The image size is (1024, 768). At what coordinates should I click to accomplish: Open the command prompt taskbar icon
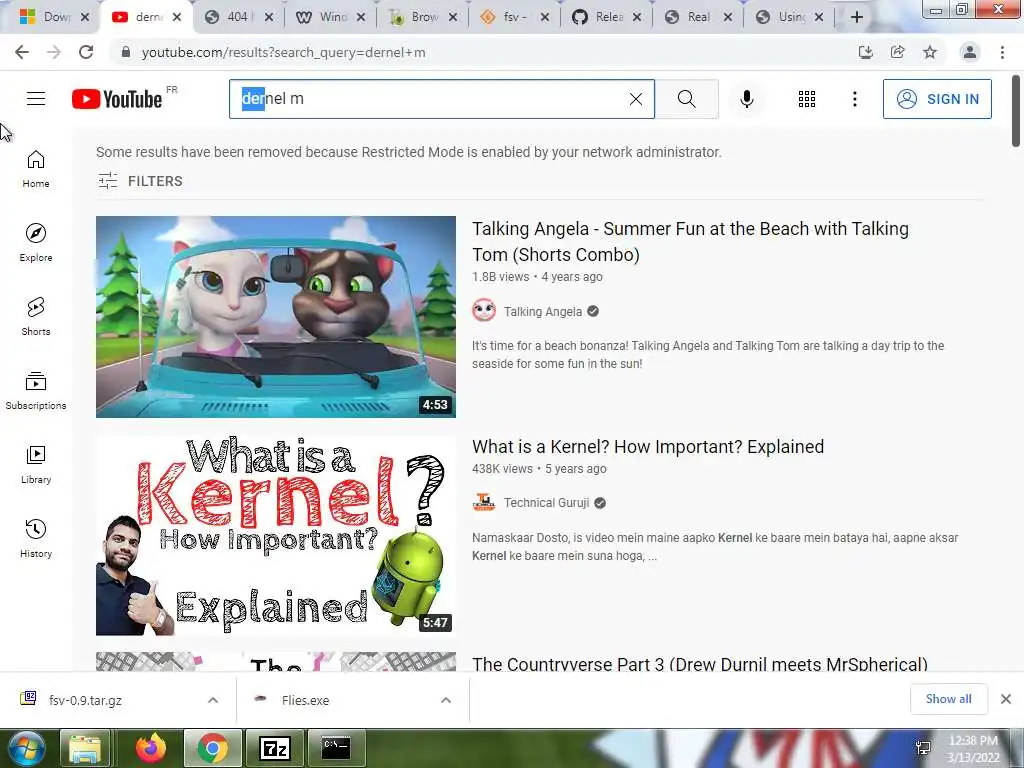pyautogui.click(x=336, y=748)
